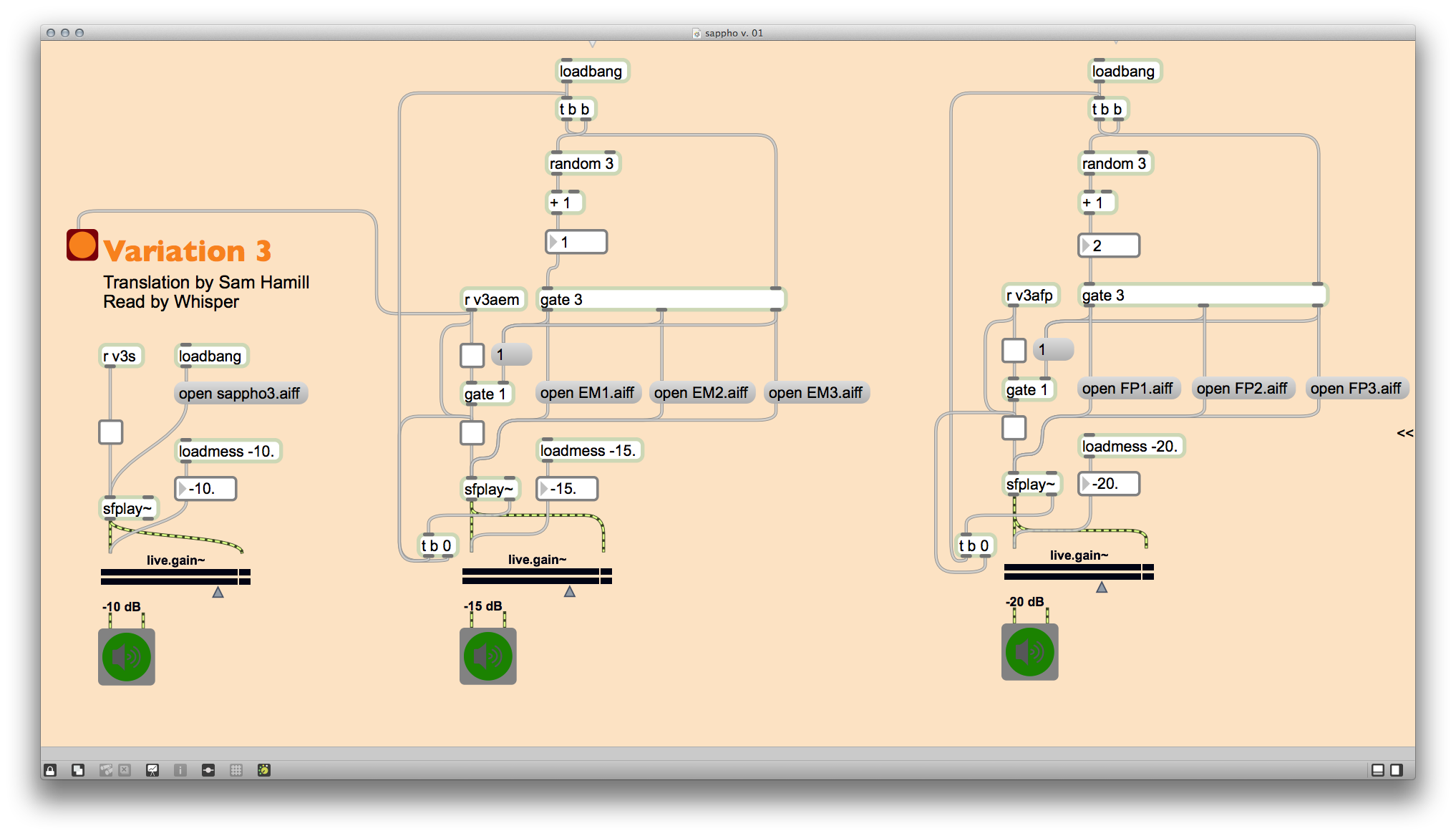Click the 'open EM1.aiff' message
1456x836 pixels.
point(588,393)
